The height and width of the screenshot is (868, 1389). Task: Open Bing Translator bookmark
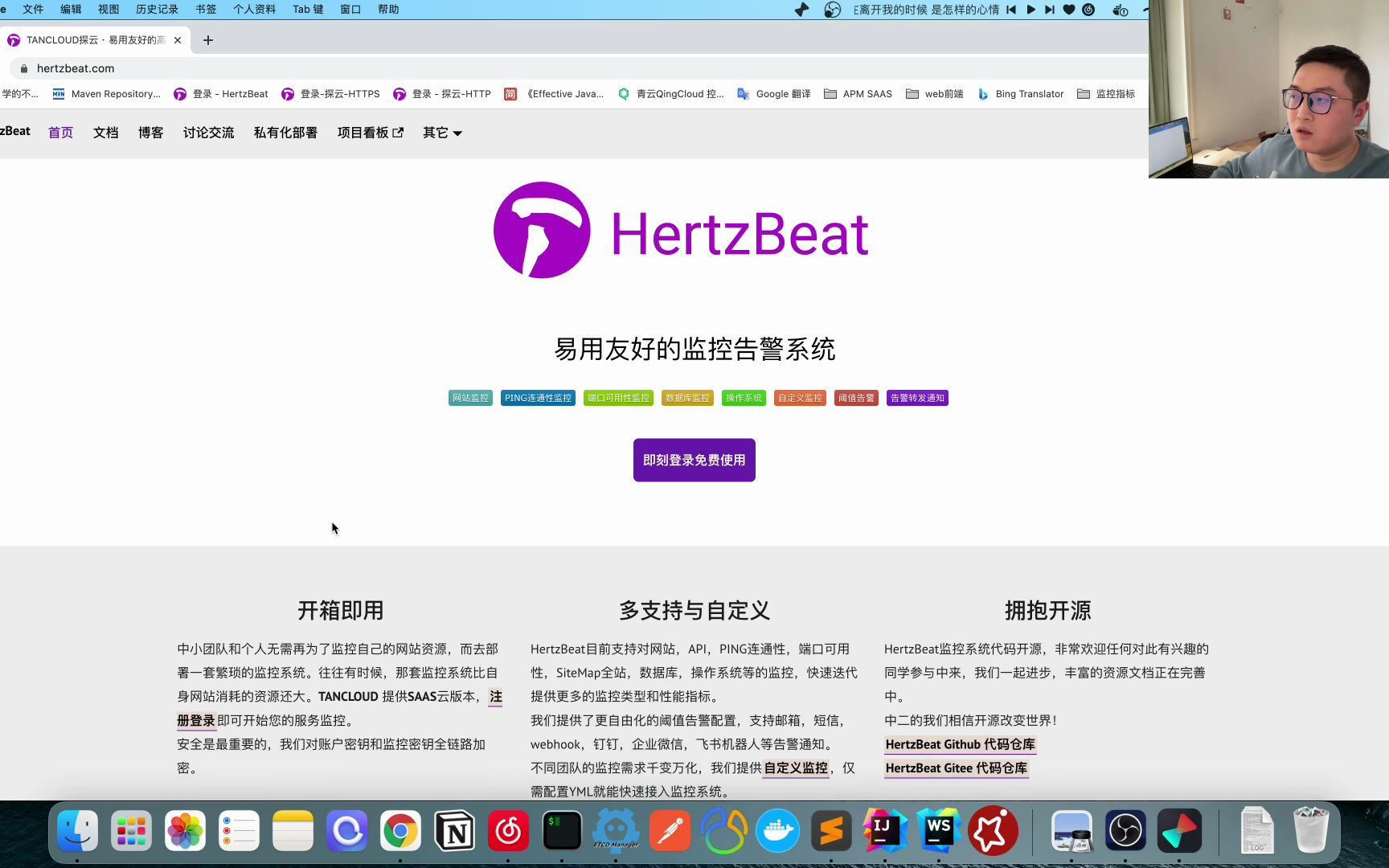coord(1020,94)
